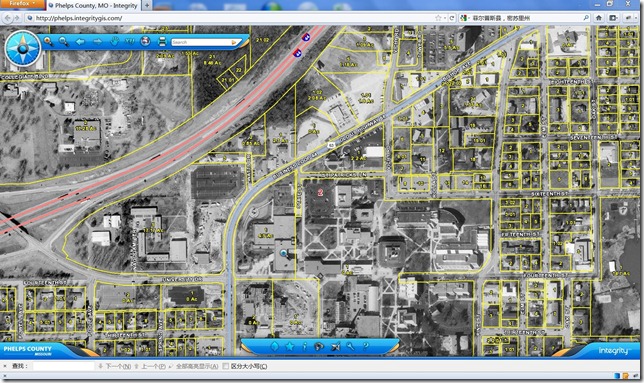This screenshot has height=383, width=644.
Task: Open the XY coordinates tool
Action: (x=129, y=41)
